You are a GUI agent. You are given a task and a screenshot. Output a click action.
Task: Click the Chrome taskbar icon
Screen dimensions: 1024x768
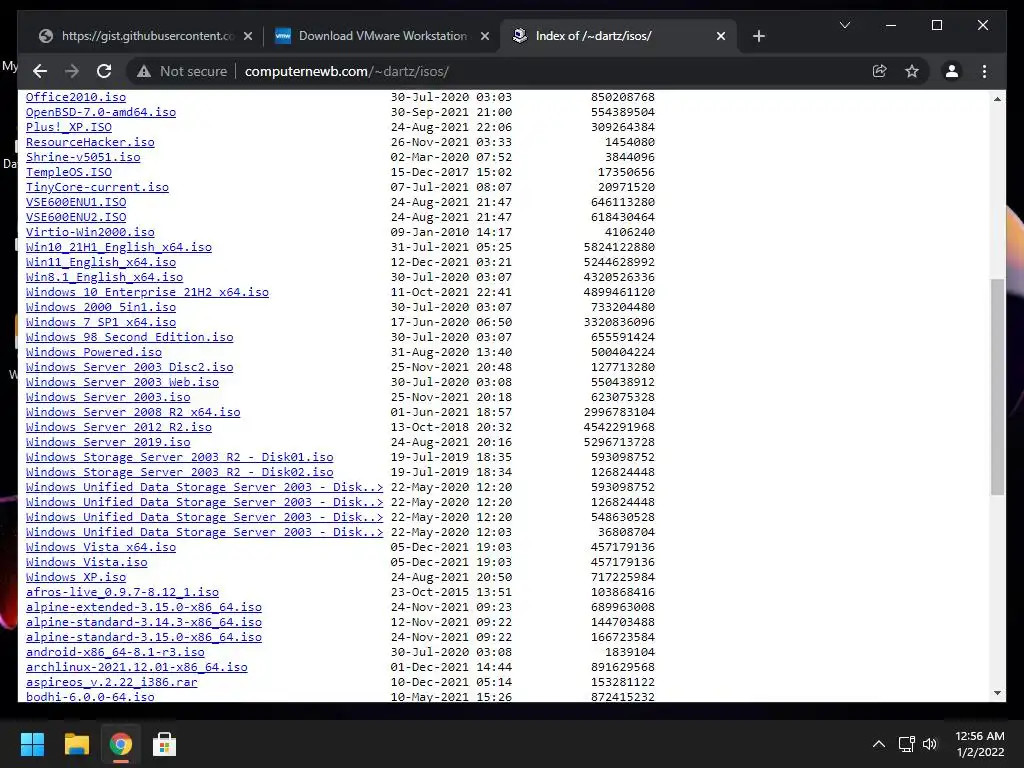pos(120,744)
